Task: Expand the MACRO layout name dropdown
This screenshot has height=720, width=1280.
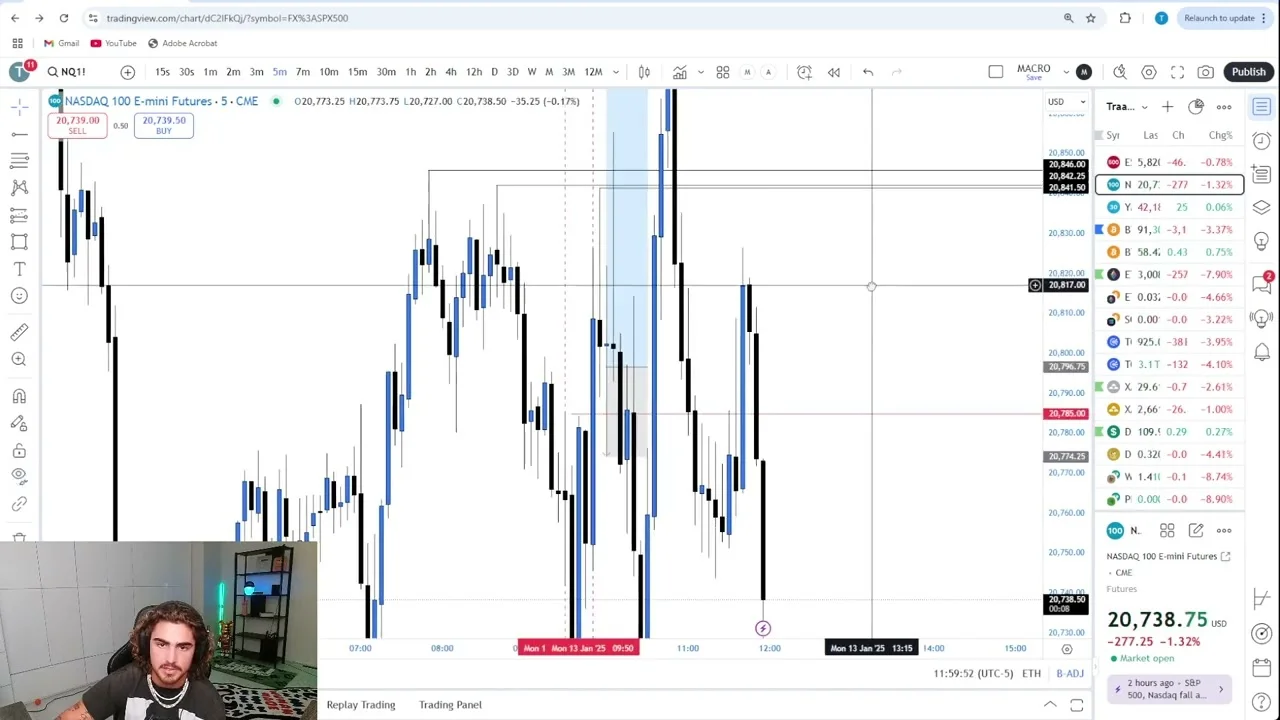Action: click(x=1066, y=72)
